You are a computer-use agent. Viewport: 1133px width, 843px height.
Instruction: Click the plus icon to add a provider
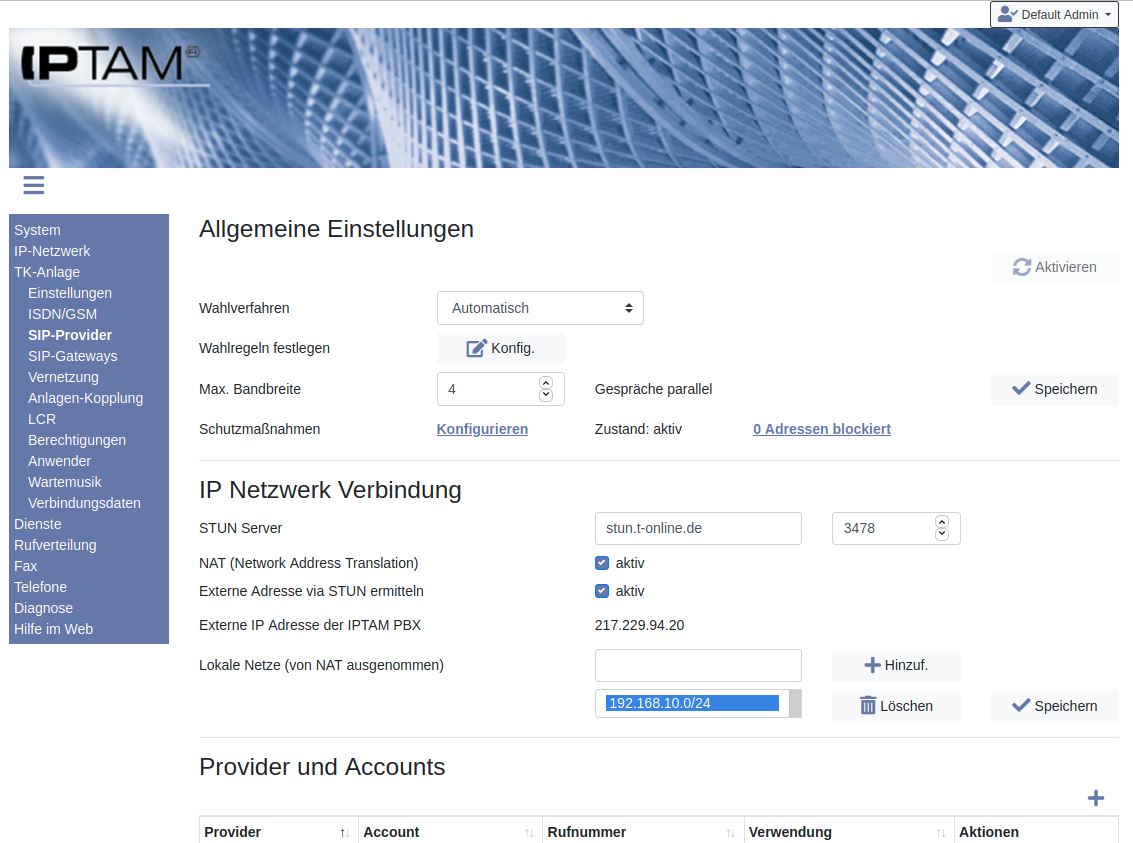pos(1096,798)
